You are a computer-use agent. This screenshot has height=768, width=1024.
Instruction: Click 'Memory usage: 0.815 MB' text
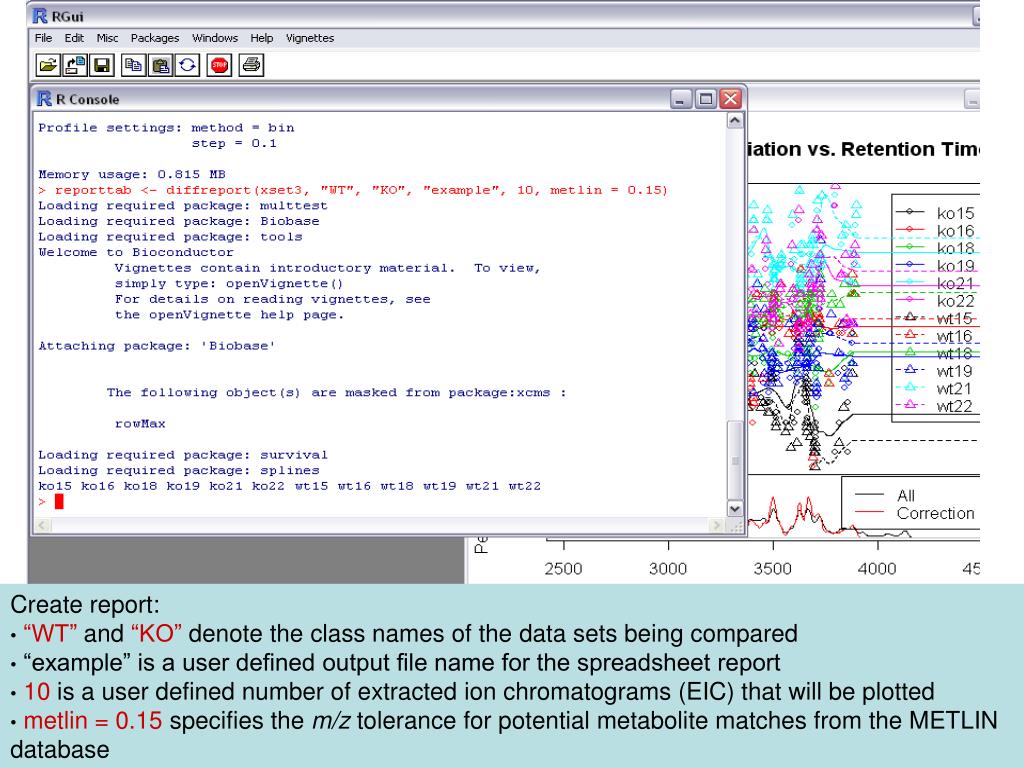tap(132, 174)
